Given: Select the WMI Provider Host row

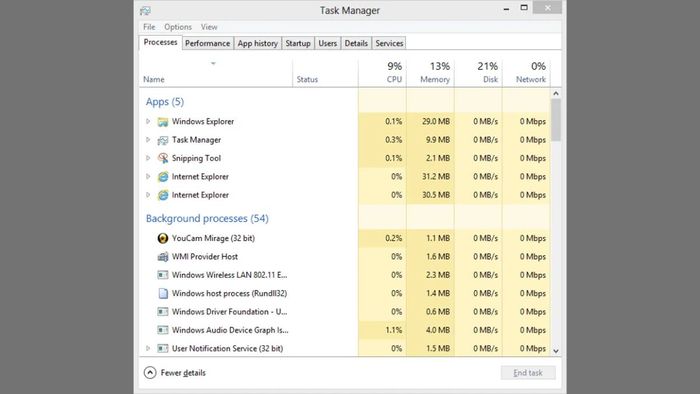Looking at the screenshot, I should (x=345, y=257).
